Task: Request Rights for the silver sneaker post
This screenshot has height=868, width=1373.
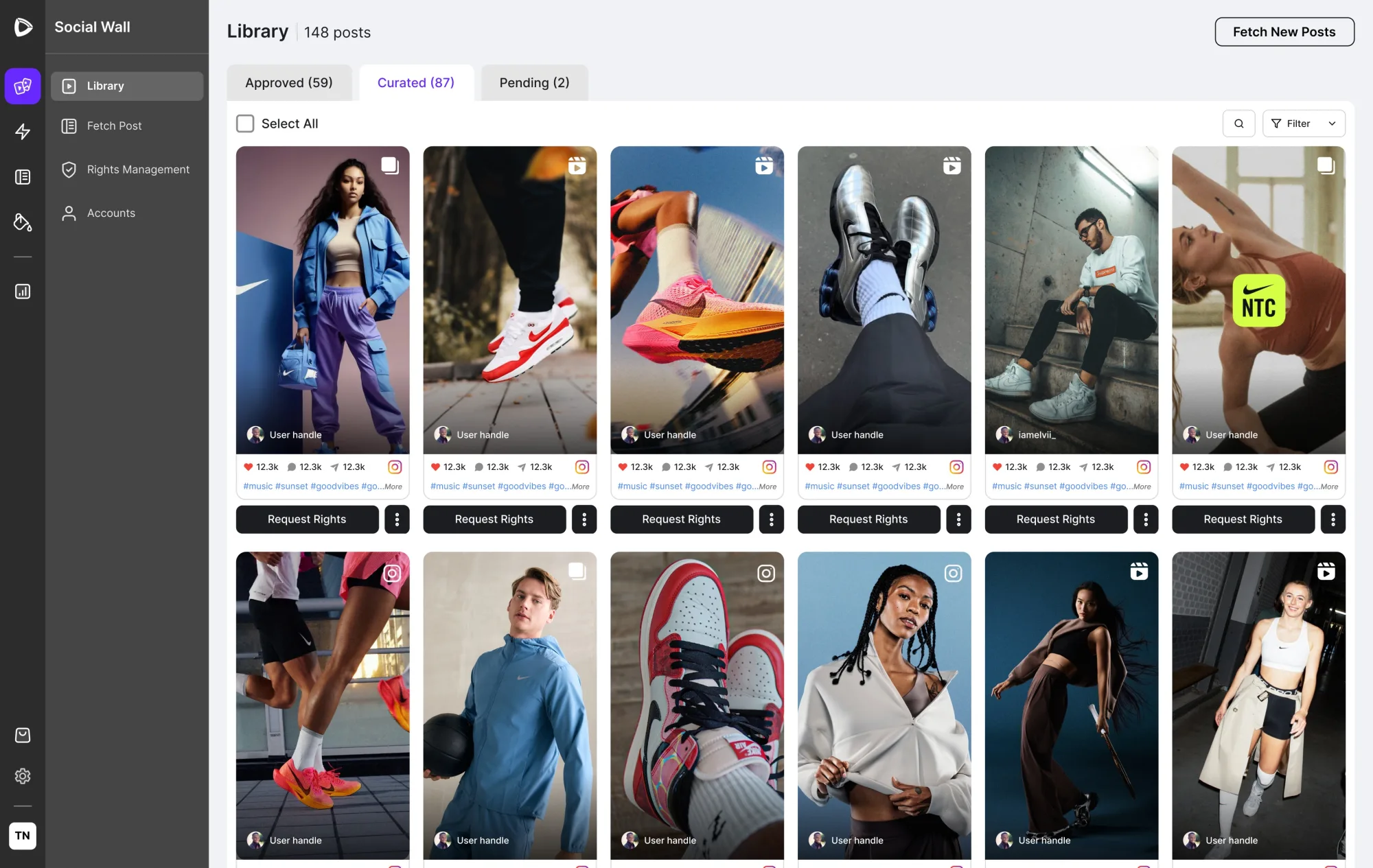Action: click(868, 519)
